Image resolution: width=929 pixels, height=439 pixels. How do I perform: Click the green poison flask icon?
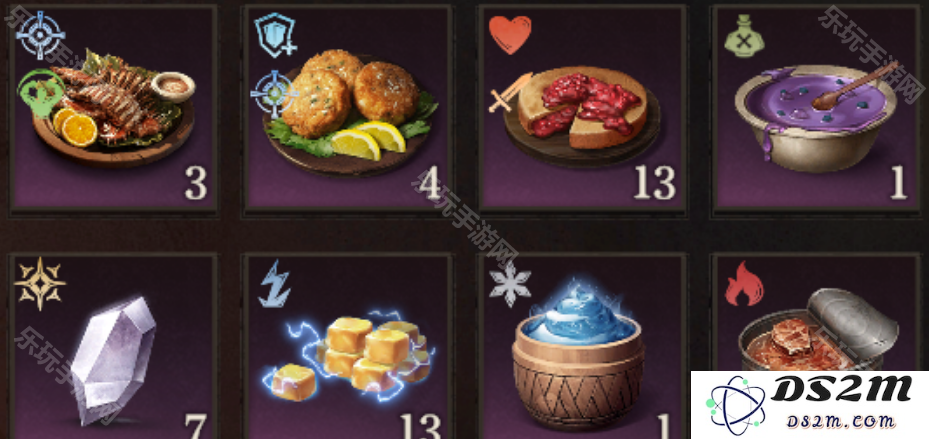[744, 36]
